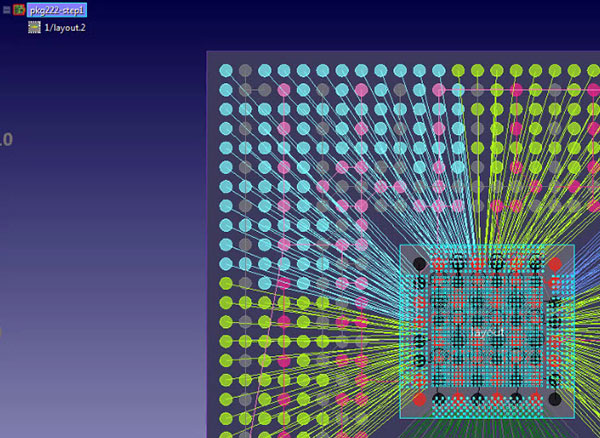The image size is (600, 438).
Task: Open the 1/layout.2 tree entry
Action: 63,28
